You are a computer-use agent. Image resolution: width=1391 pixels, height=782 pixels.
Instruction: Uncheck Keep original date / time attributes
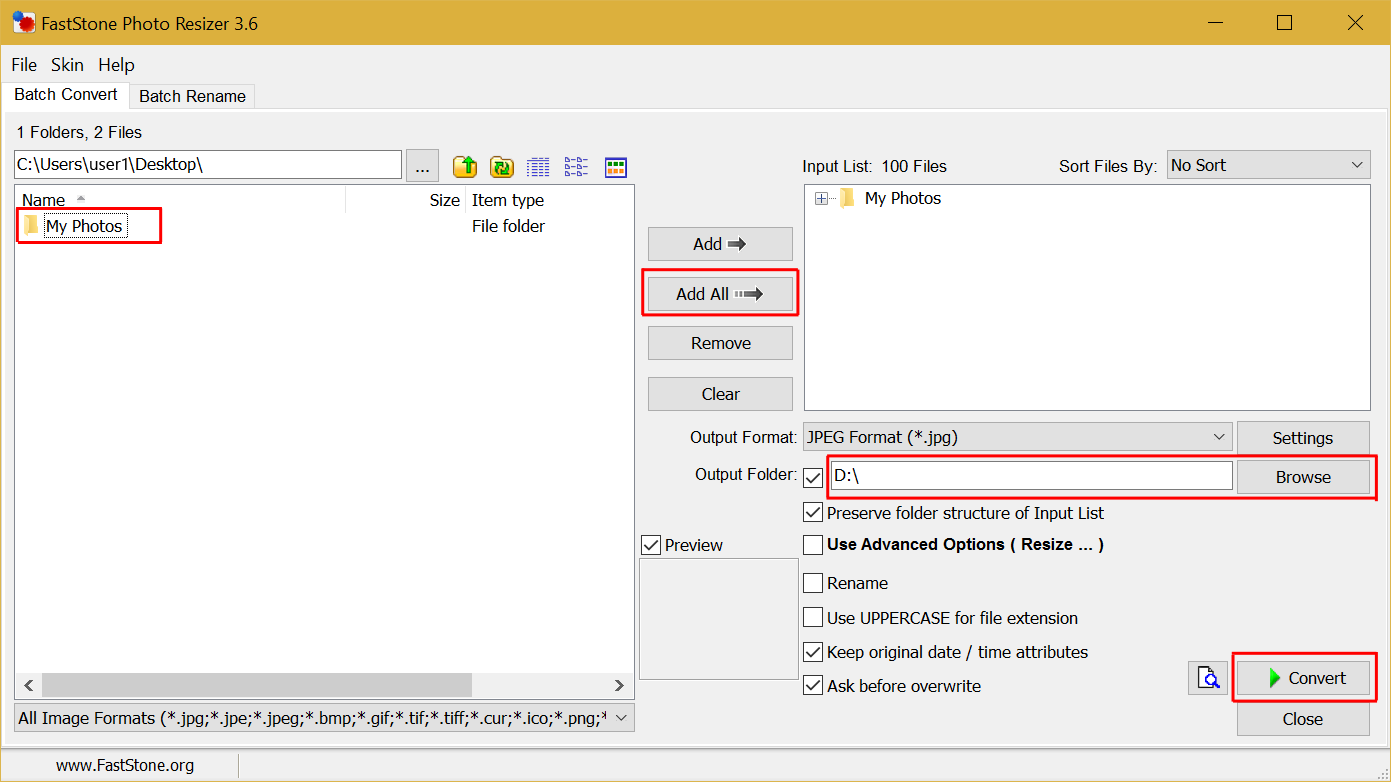click(x=813, y=652)
